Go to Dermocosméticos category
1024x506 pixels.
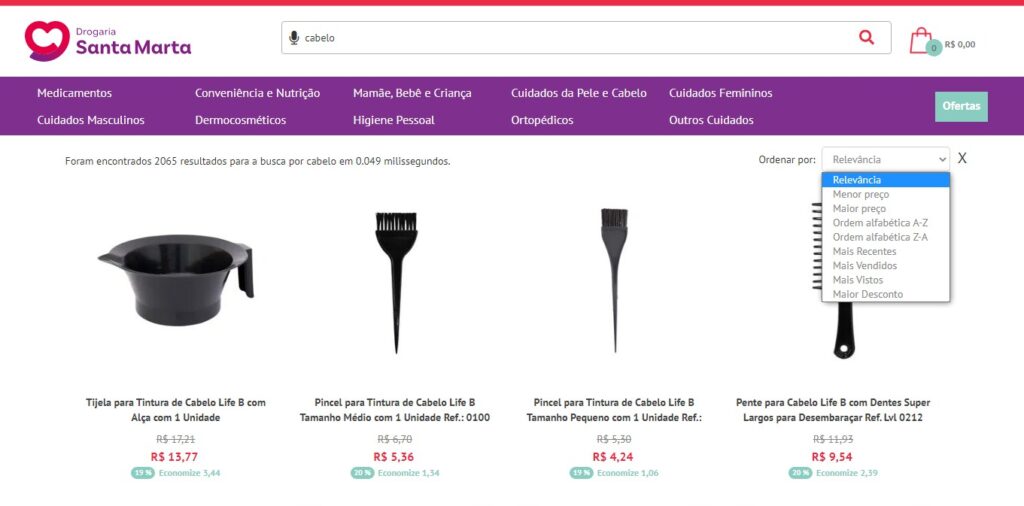click(240, 120)
